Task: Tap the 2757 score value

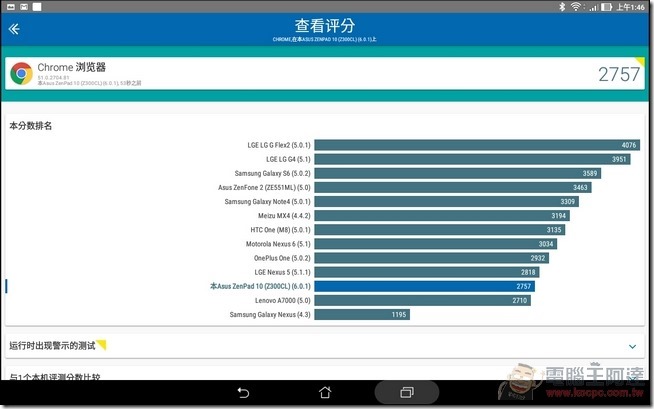Action: pos(617,74)
